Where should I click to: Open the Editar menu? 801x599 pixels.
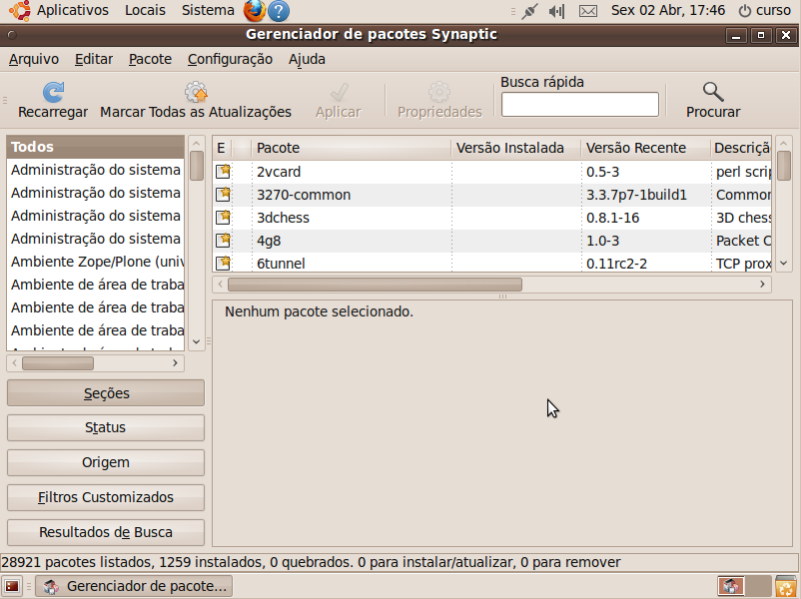point(94,59)
